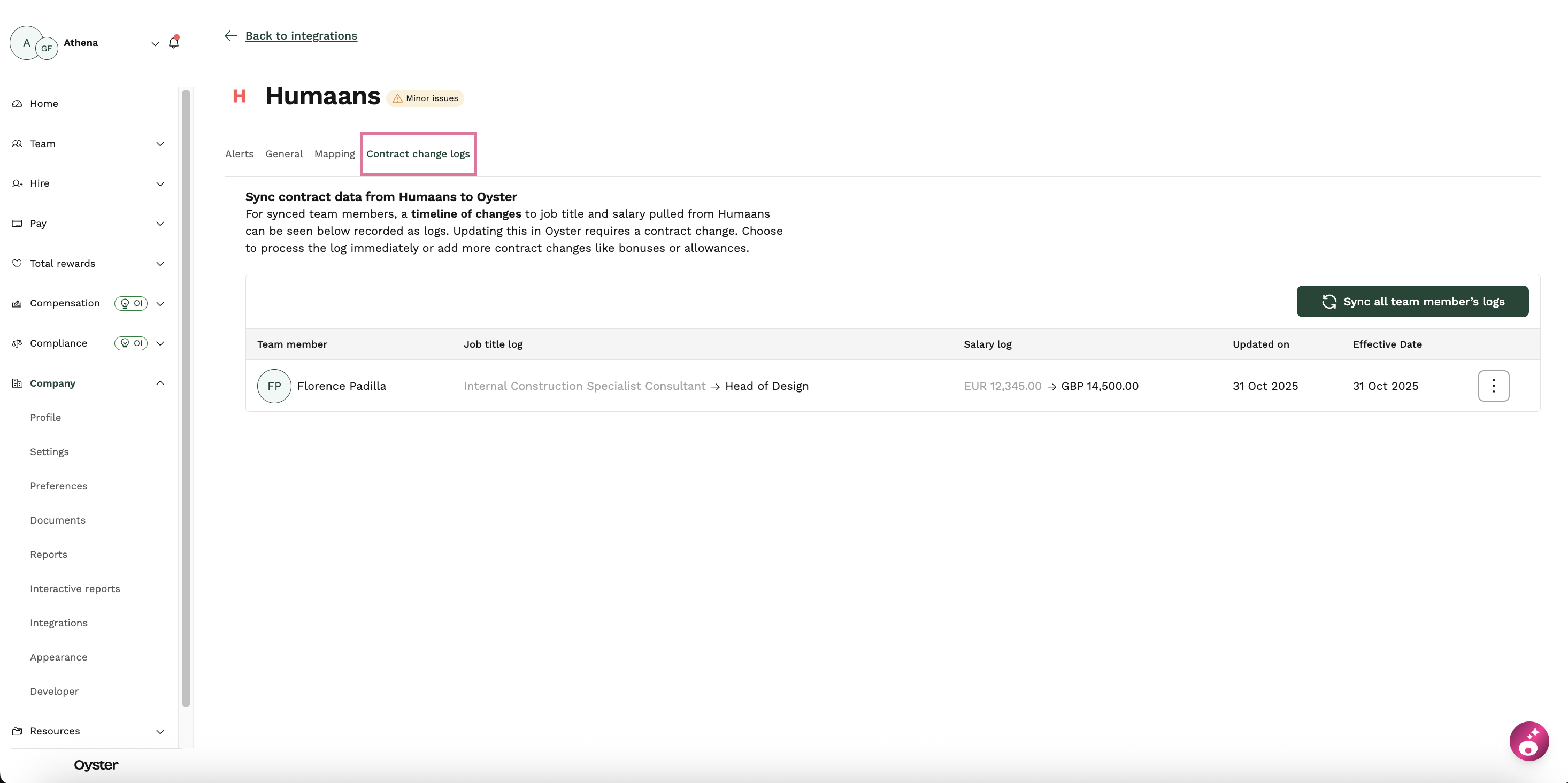Open the Athena account dropdown chevron
Screen dimensions: 1568x783
tap(155, 43)
